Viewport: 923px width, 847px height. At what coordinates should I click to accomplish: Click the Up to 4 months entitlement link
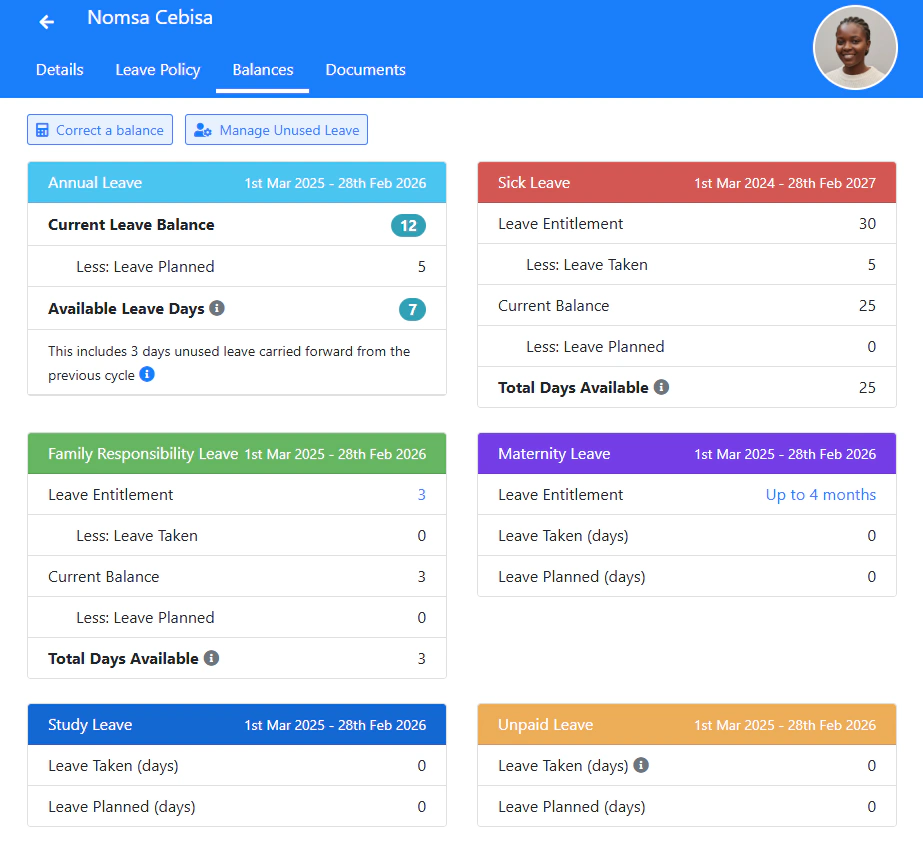pos(820,494)
